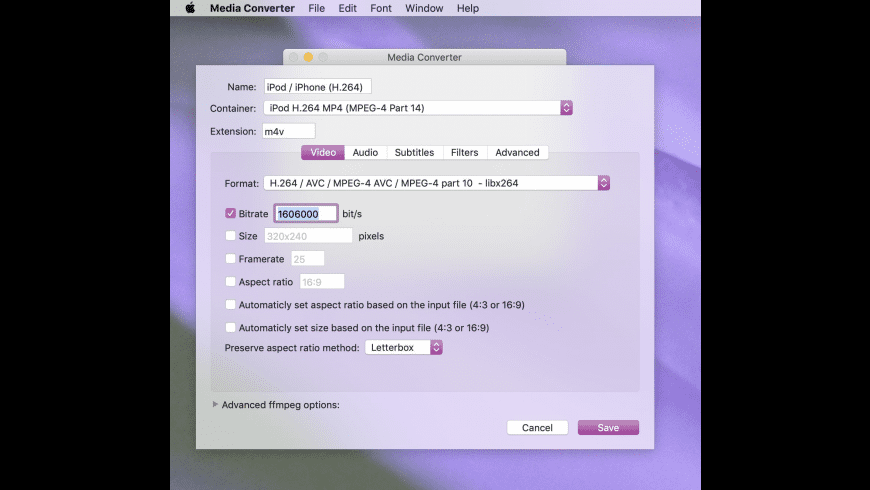Switch to the Subtitles tab

coord(414,153)
